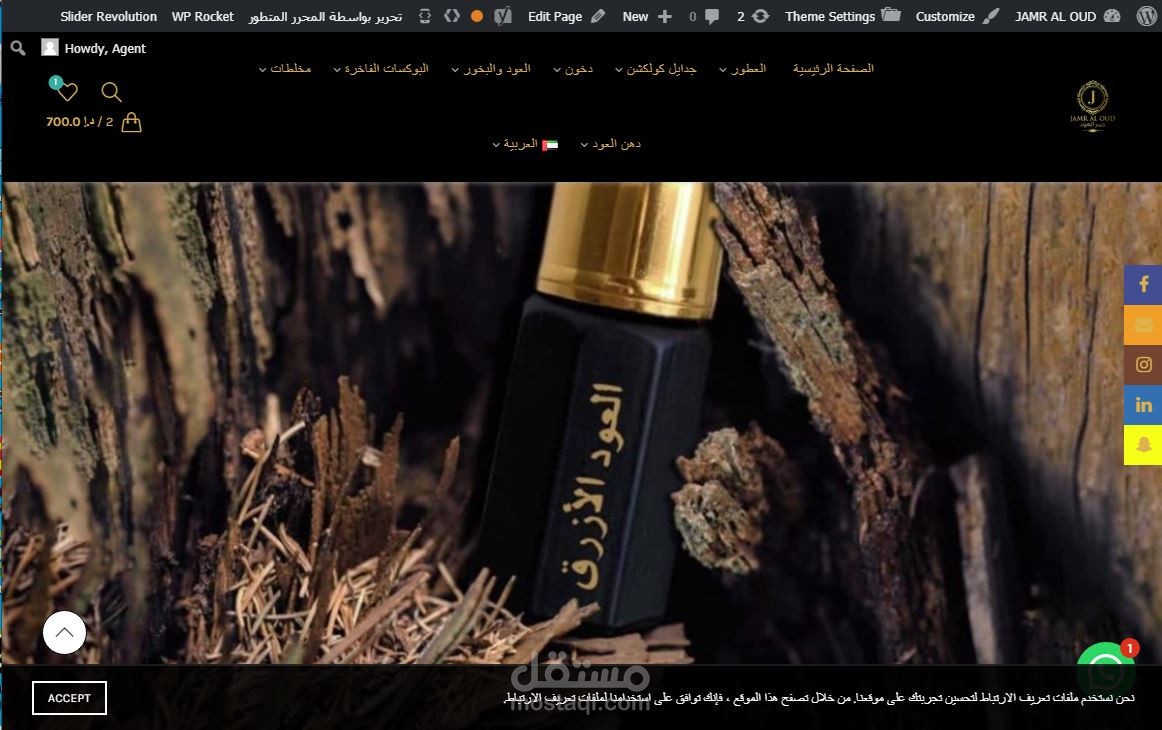1162x730 pixels.
Task: Click New to add content
Action: click(647, 16)
